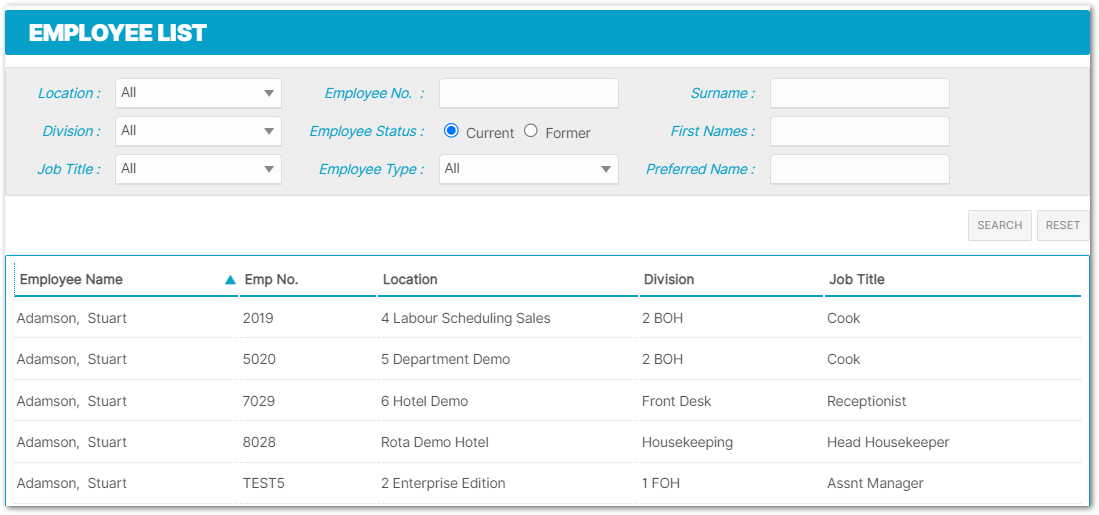Image resolution: width=1099 pixels, height=515 pixels.
Task: Click the RESET button
Action: [x=1063, y=226]
